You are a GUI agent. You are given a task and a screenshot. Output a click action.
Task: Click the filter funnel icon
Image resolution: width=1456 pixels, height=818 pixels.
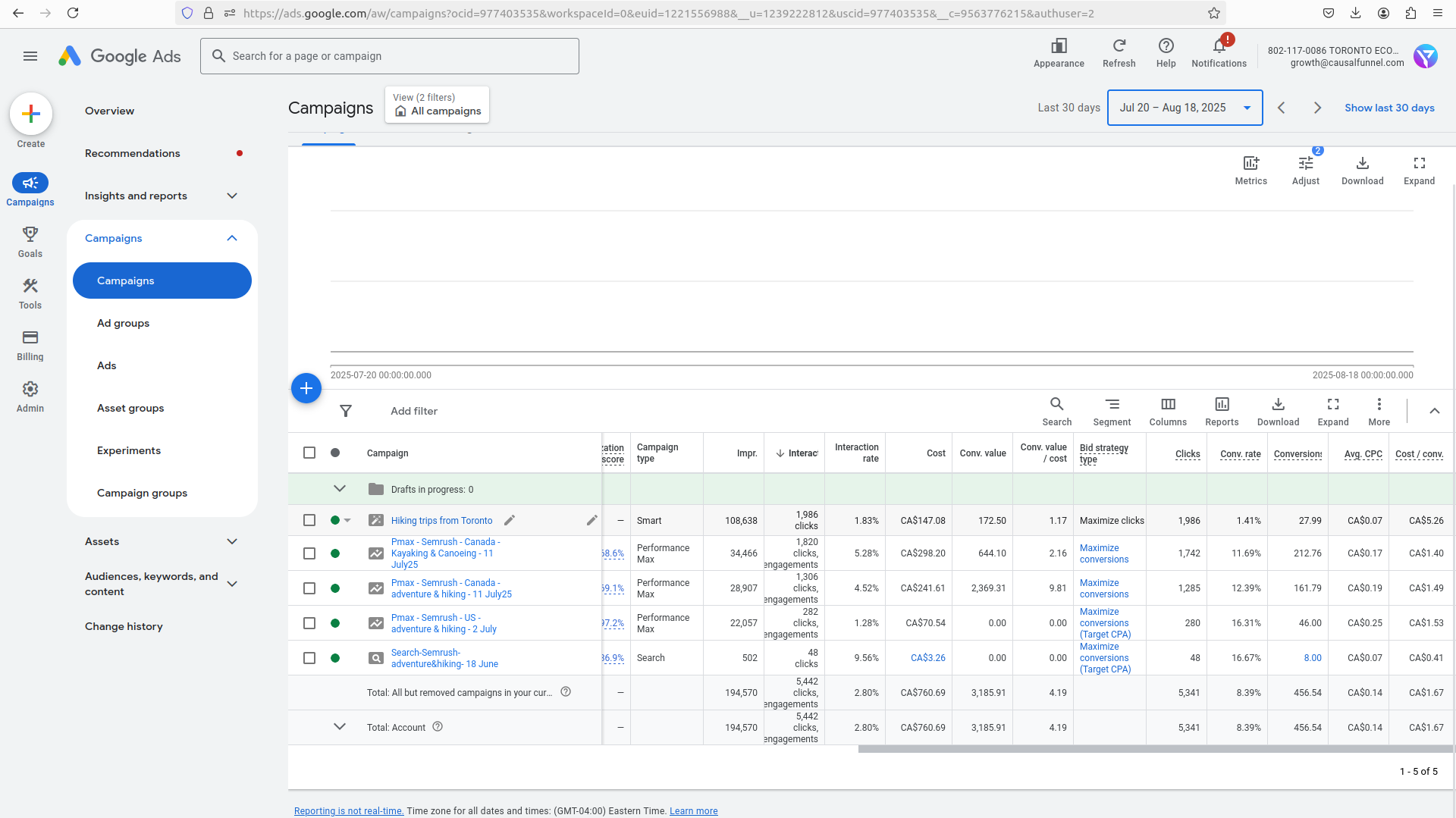(x=346, y=411)
